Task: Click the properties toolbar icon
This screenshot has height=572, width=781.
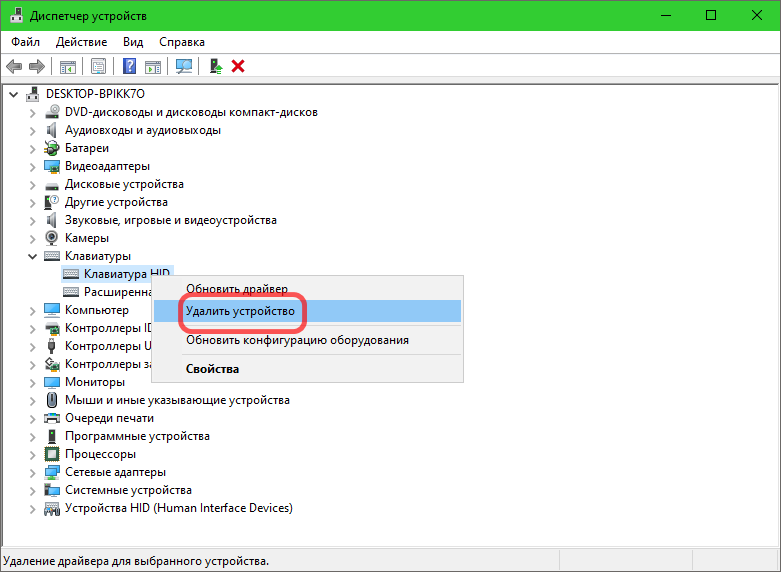Action: point(98,66)
